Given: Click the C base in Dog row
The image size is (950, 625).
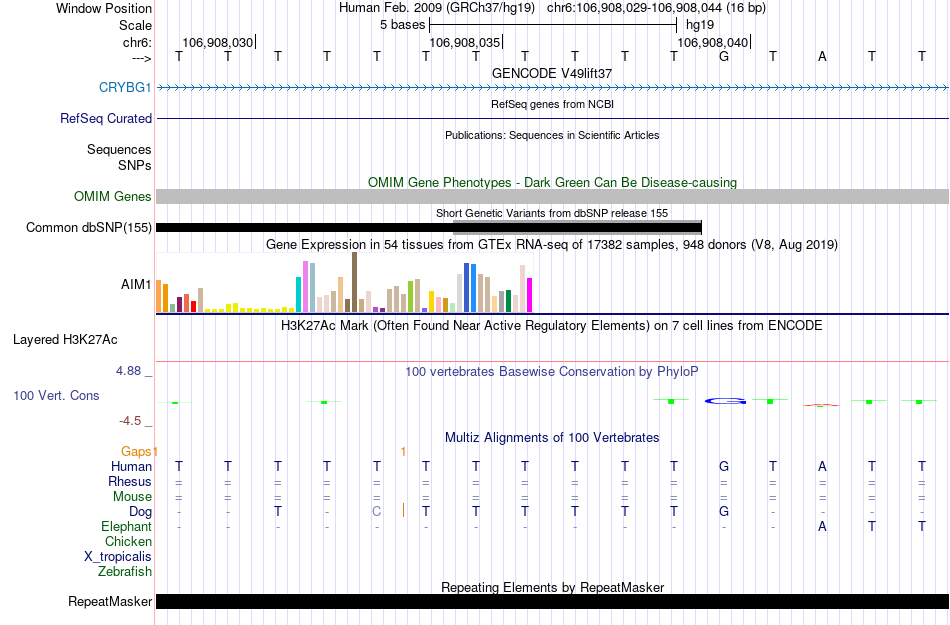Looking at the screenshot, I should coord(377,512).
